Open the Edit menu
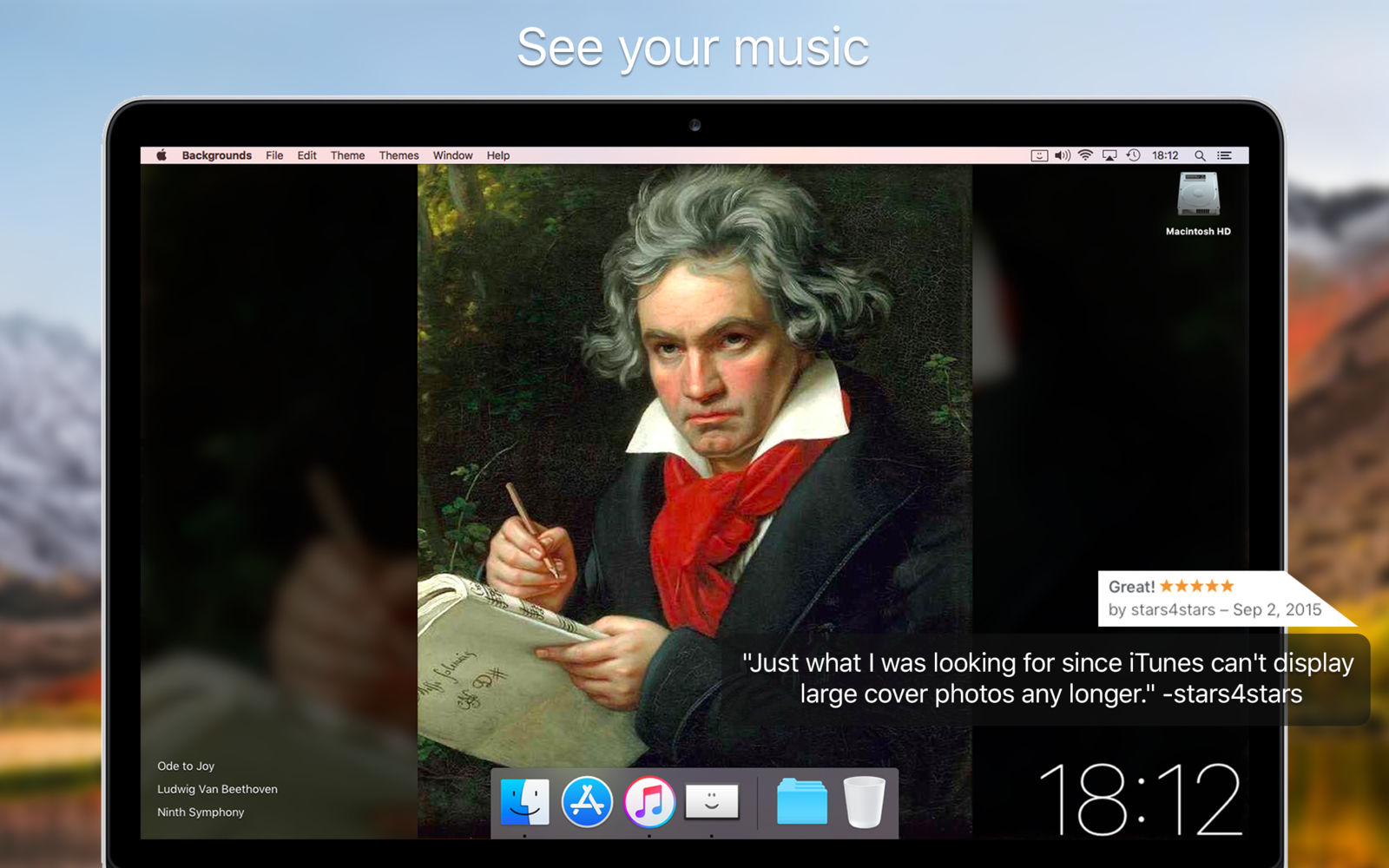The height and width of the screenshot is (868, 1389). click(x=306, y=155)
